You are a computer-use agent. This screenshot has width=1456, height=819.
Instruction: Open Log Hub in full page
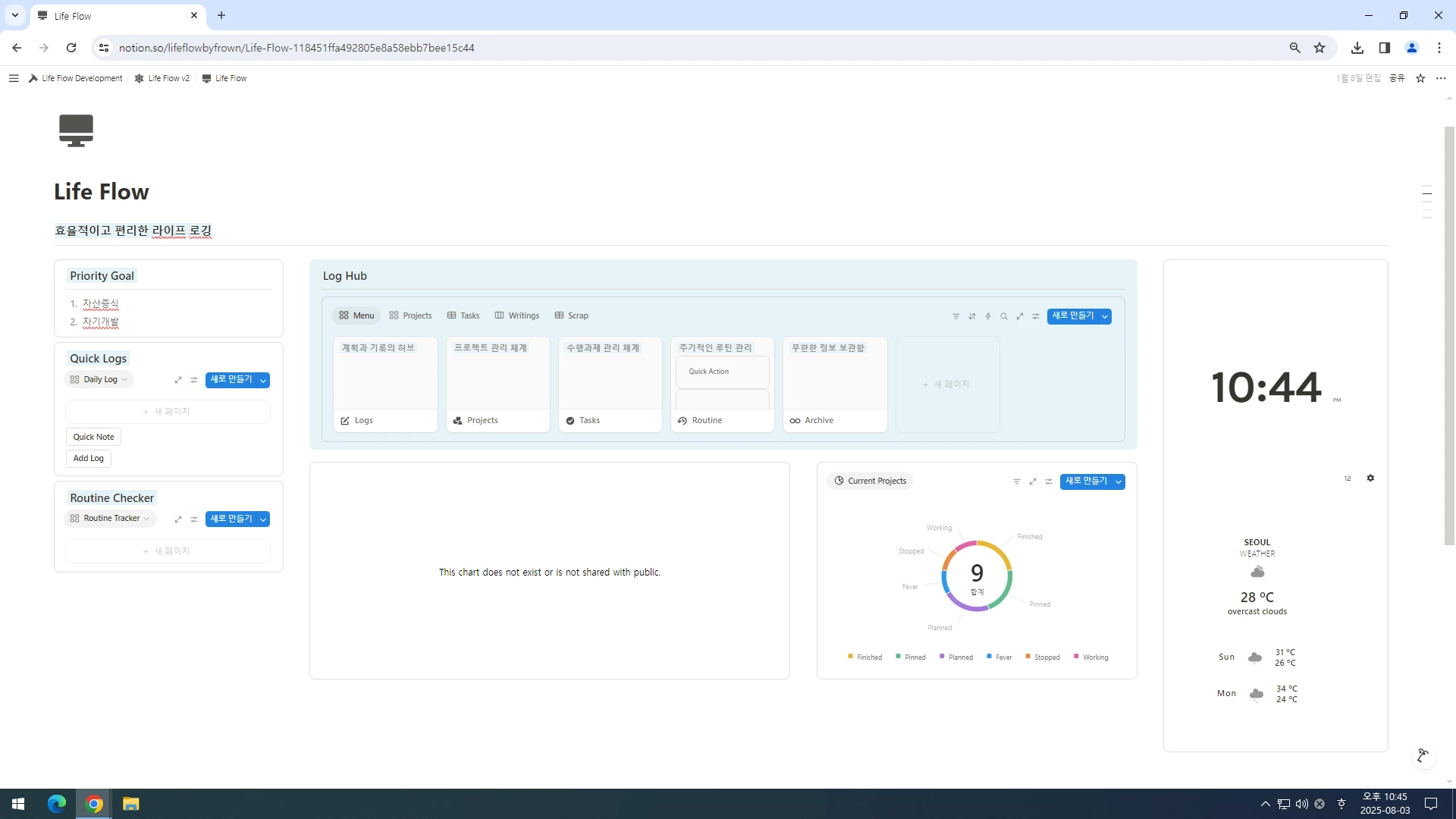pyautogui.click(x=1019, y=316)
